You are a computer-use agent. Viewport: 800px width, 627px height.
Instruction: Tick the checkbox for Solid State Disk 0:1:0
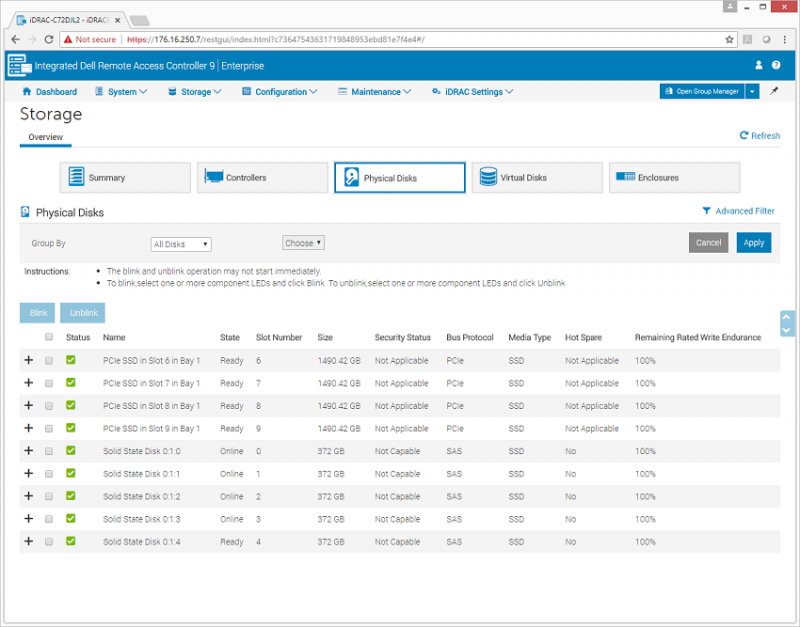pyautogui.click(x=49, y=451)
